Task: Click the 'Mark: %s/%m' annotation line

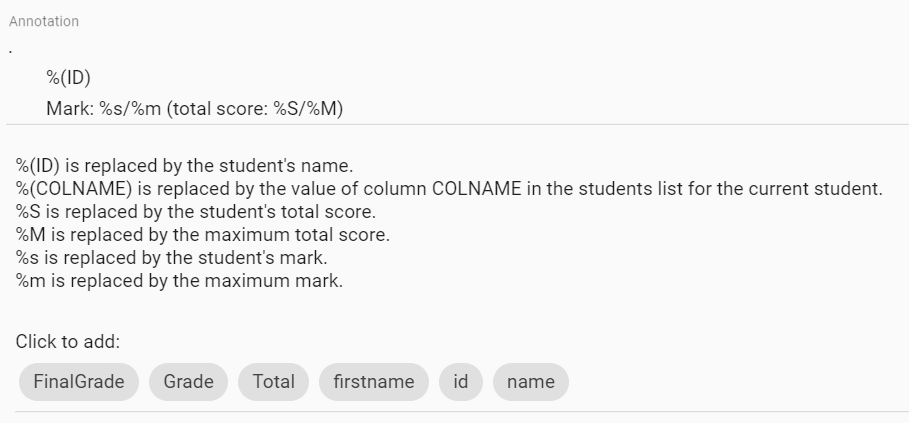Action: (x=195, y=108)
